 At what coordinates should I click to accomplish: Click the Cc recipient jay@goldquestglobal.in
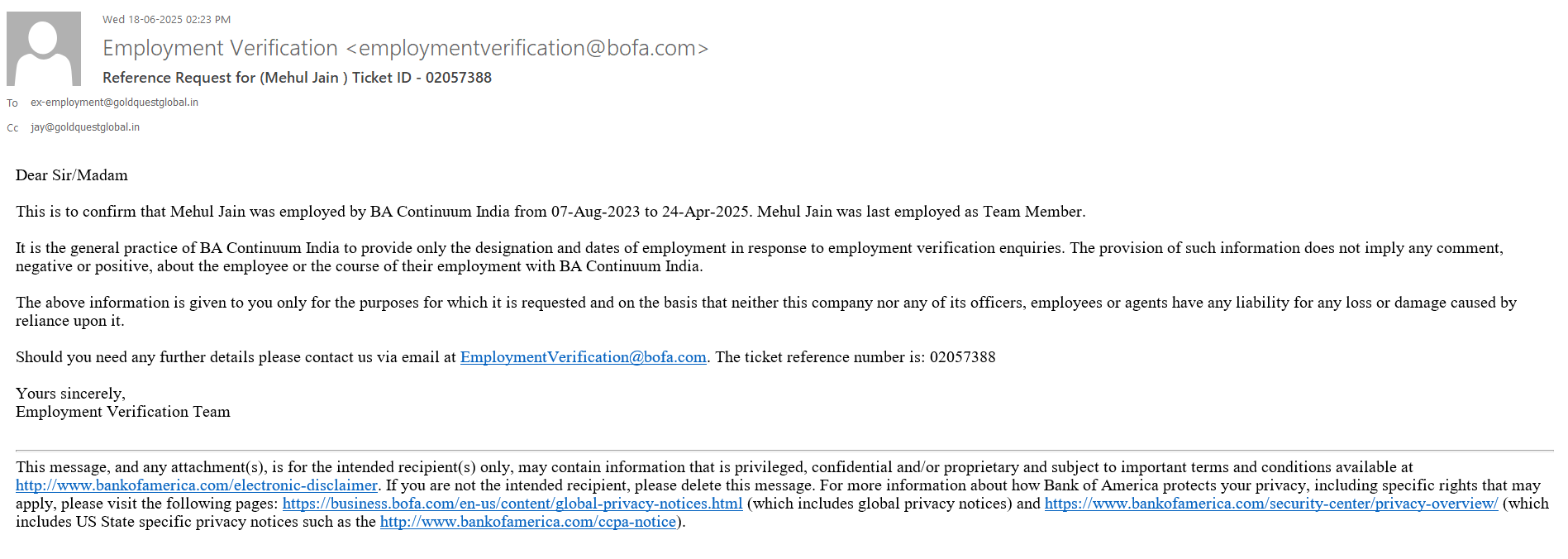(85, 127)
